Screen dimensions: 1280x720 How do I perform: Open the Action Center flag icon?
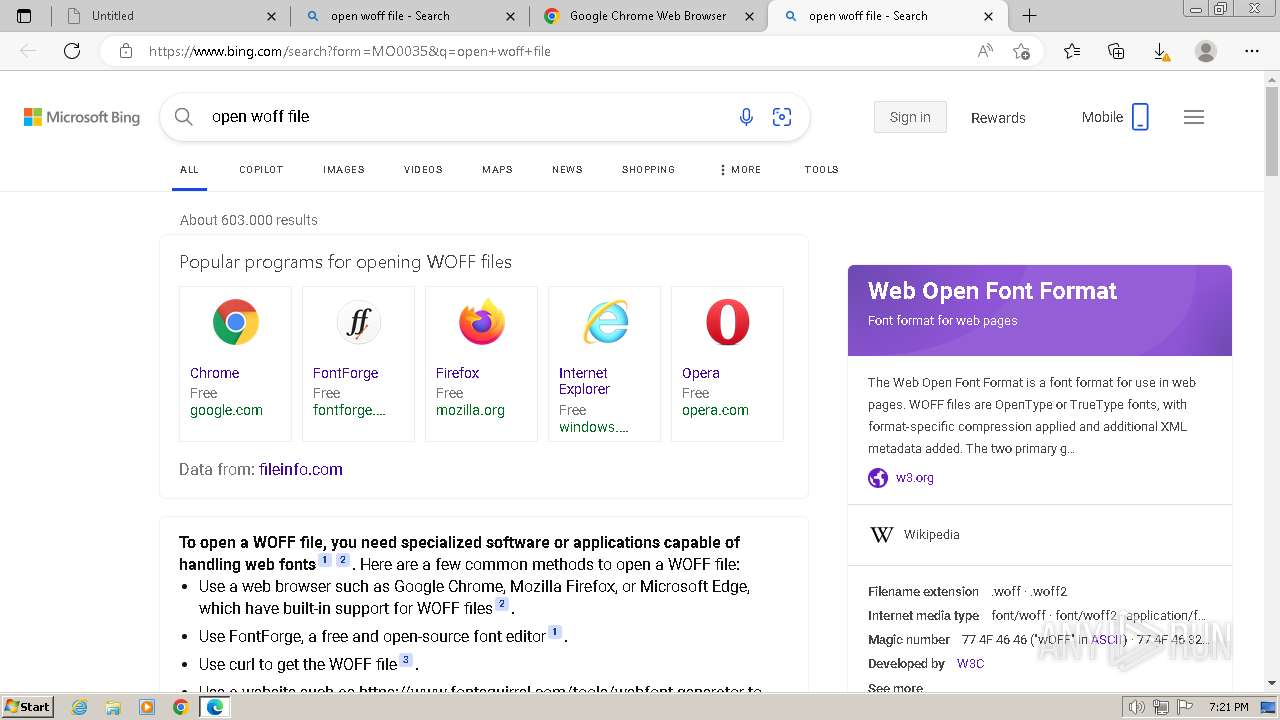[1183, 707]
